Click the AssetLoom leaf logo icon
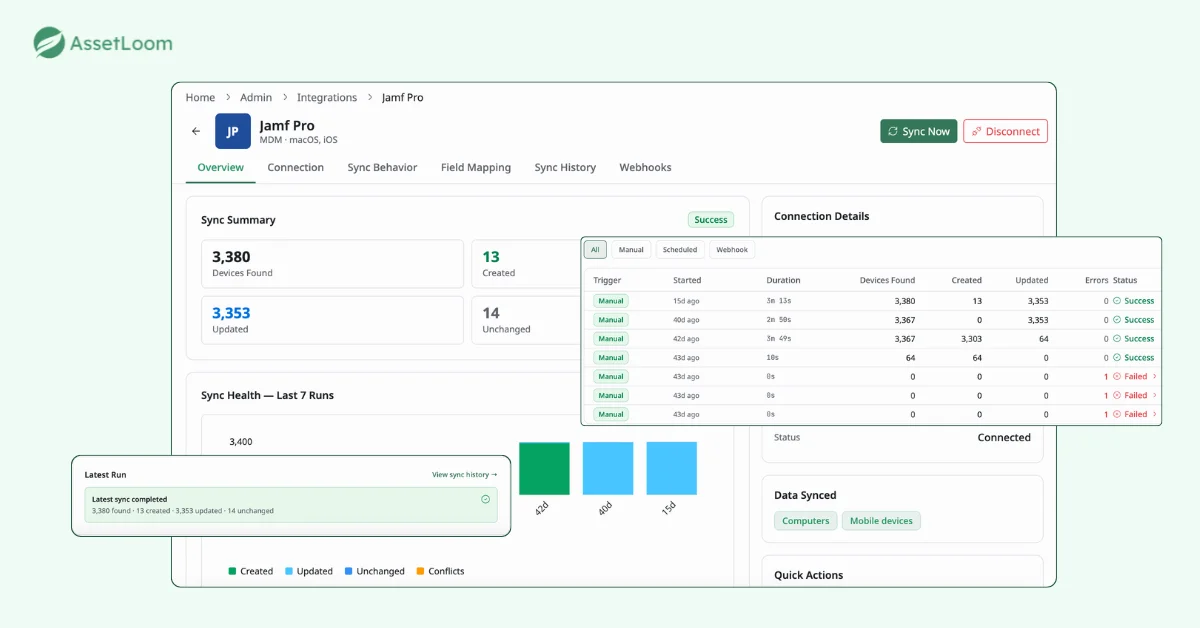 pyautogui.click(x=49, y=43)
